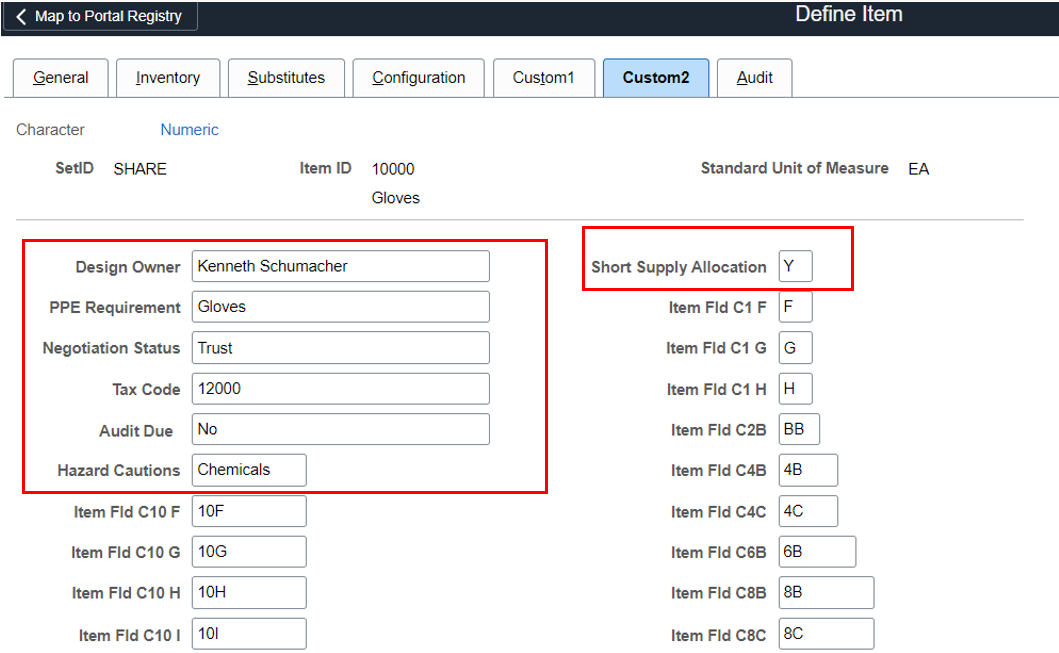
Task: Focus the PPE Requirement field
Action: point(340,307)
